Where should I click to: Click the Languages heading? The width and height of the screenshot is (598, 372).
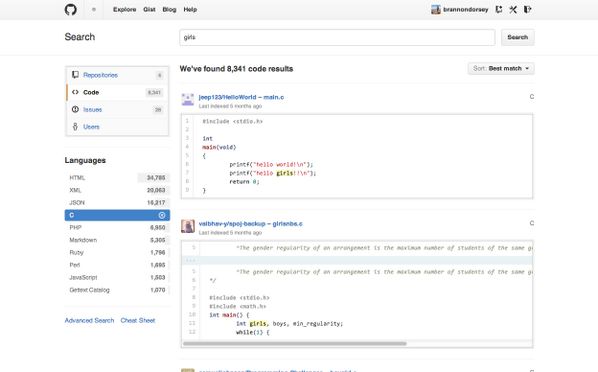click(85, 160)
